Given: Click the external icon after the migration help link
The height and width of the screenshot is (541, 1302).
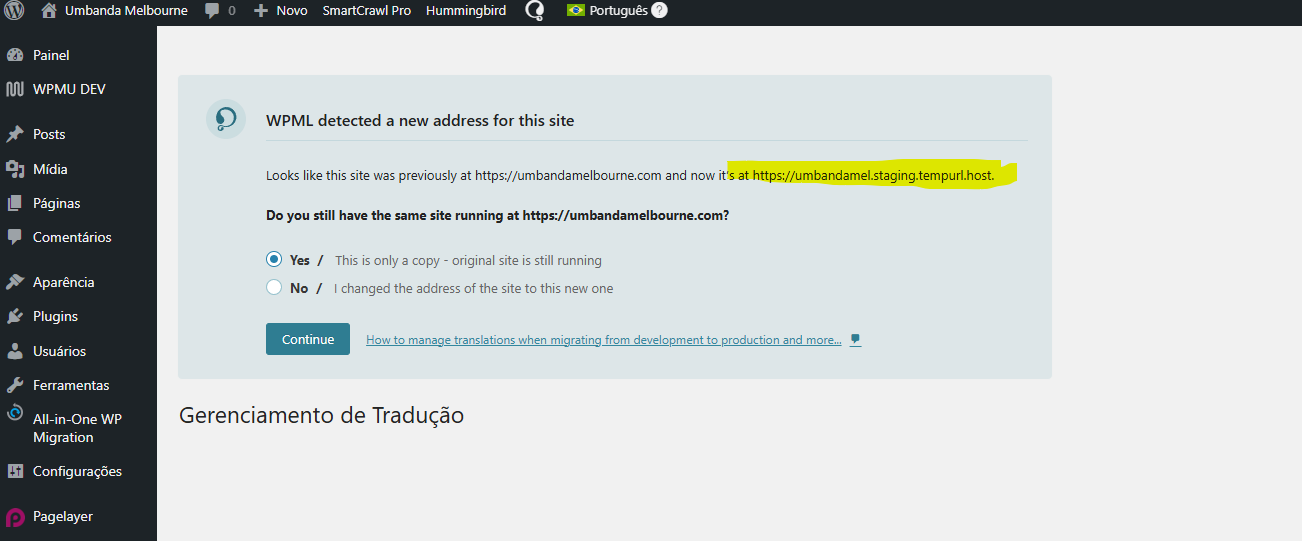Looking at the screenshot, I should [856, 340].
